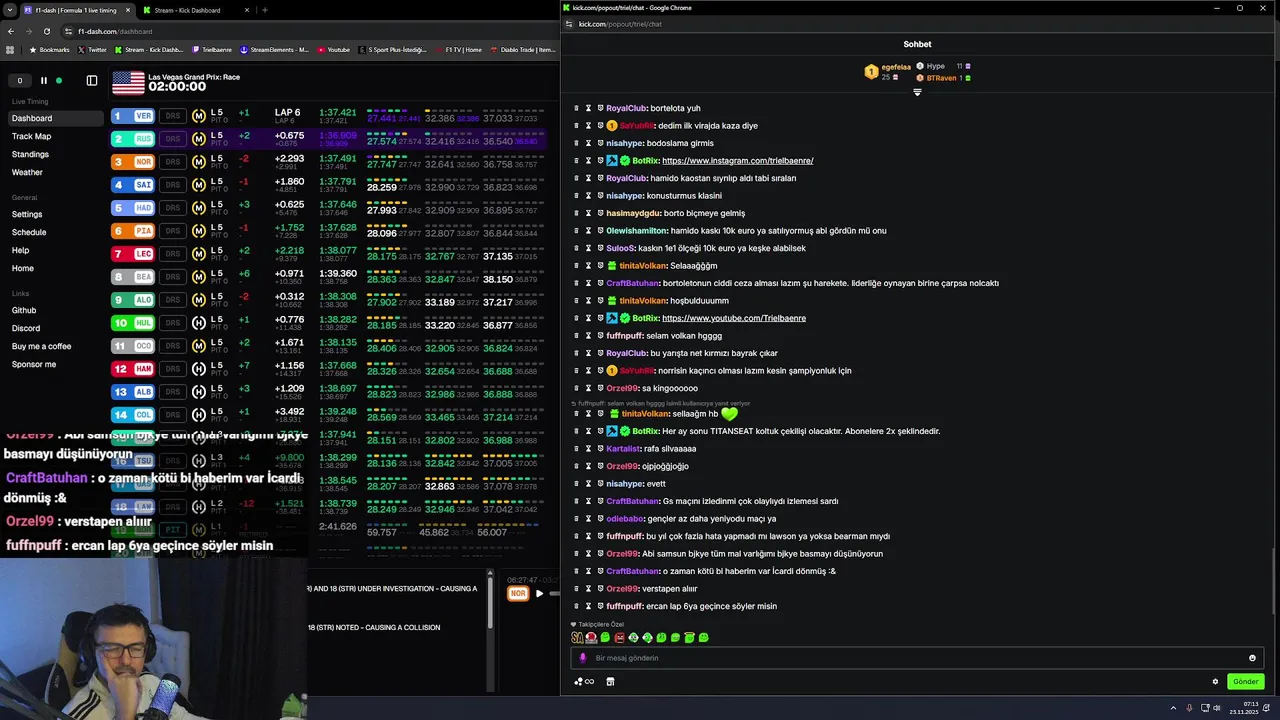Click the medium tyre icon in the PIA row
This screenshot has height=720, width=1280.
click(x=199, y=230)
